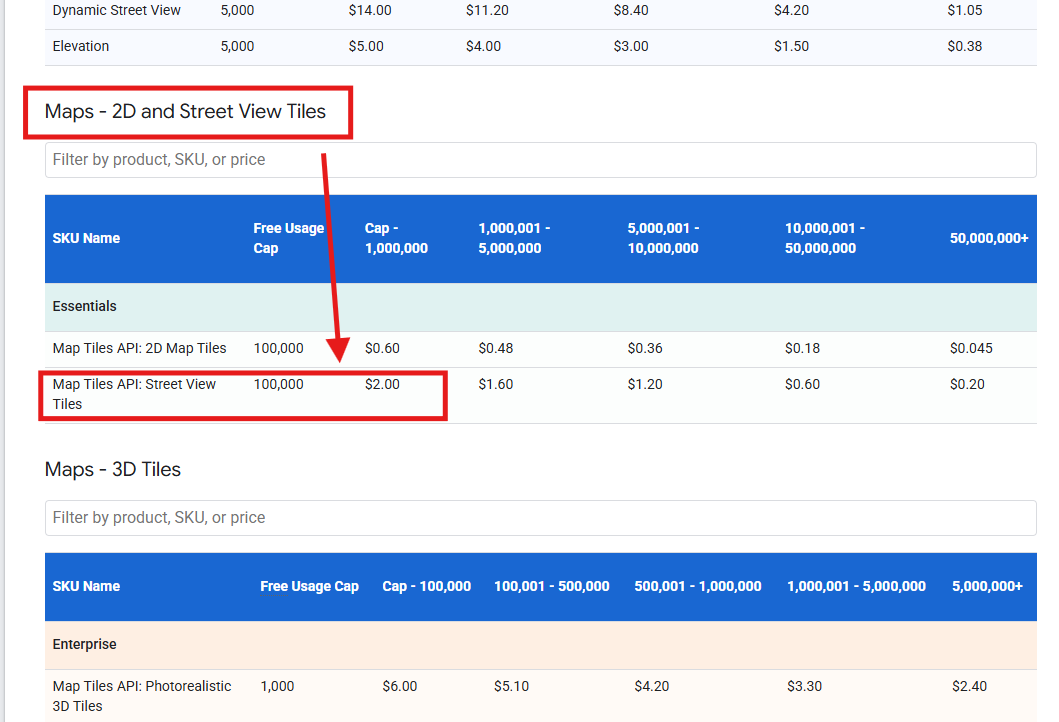Image resolution: width=1059 pixels, height=722 pixels.
Task: Click $4.20 in the Photorealistic 3D Tiles row
Action: point(652,686)
